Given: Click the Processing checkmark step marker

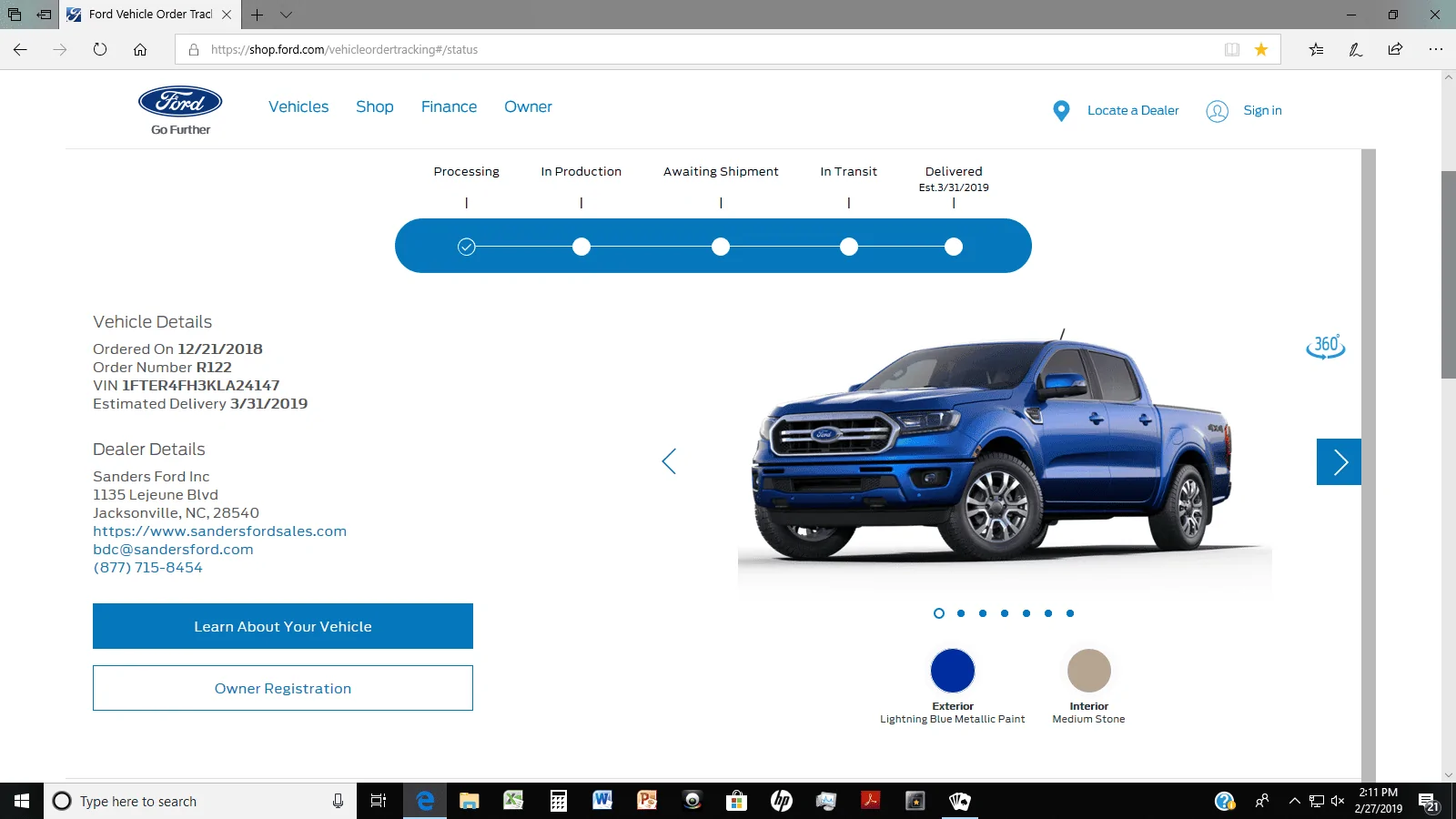Looking at the screenshot, I should [x=467, y=247].
